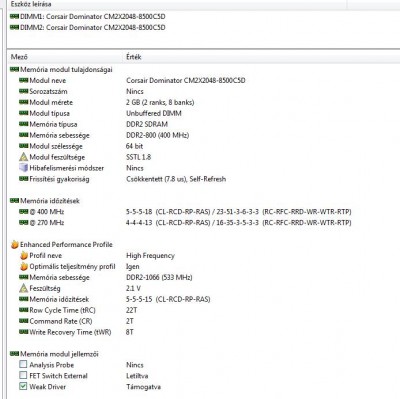This screenshot has height=399, width=400.
Task: Select the Letiltva value
Action: click(137, 376)
